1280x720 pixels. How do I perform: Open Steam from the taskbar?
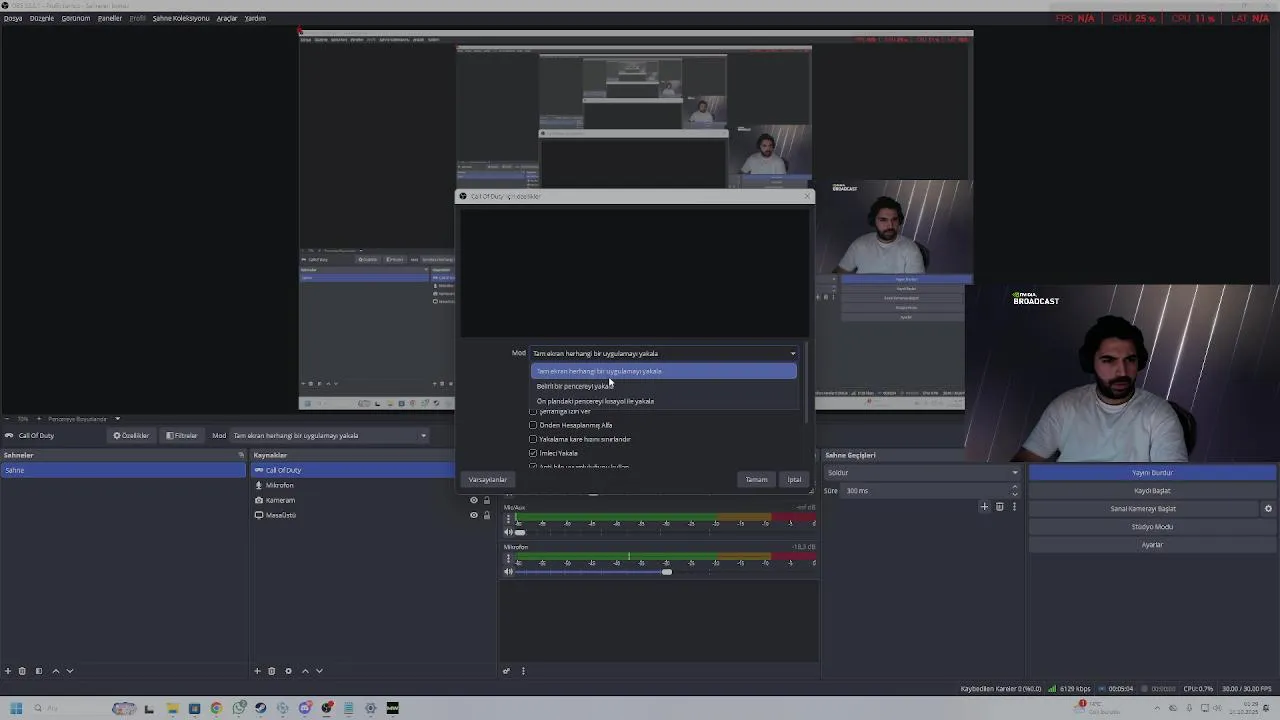point(261,708)
